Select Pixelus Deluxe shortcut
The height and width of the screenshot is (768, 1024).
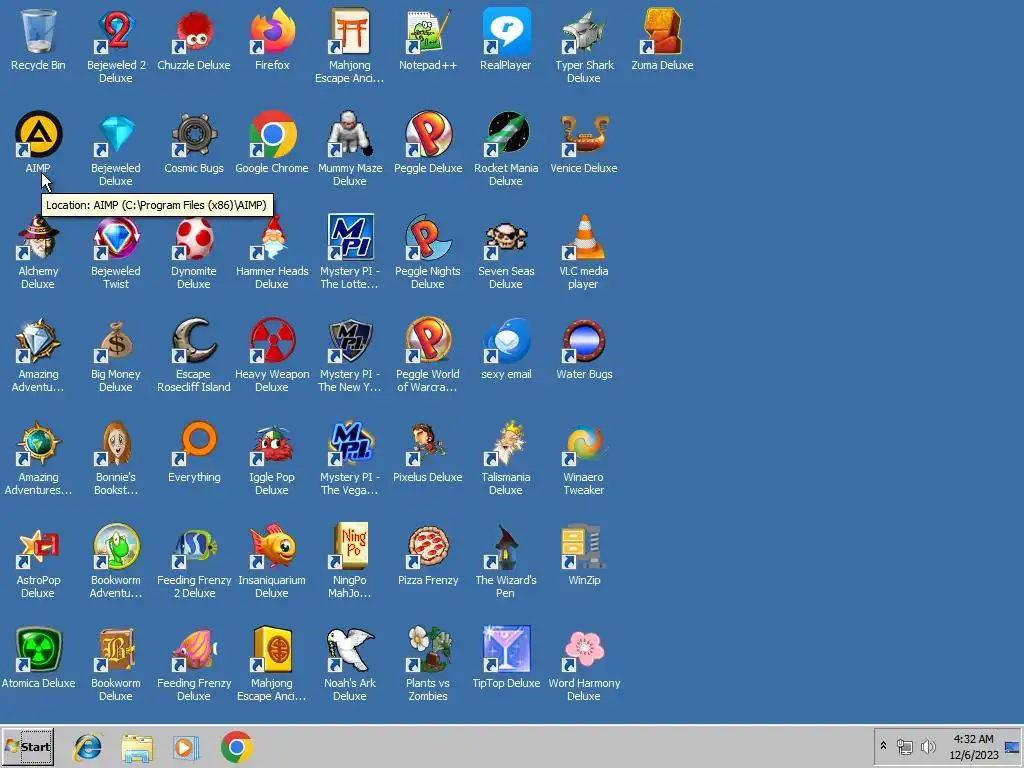428,444
